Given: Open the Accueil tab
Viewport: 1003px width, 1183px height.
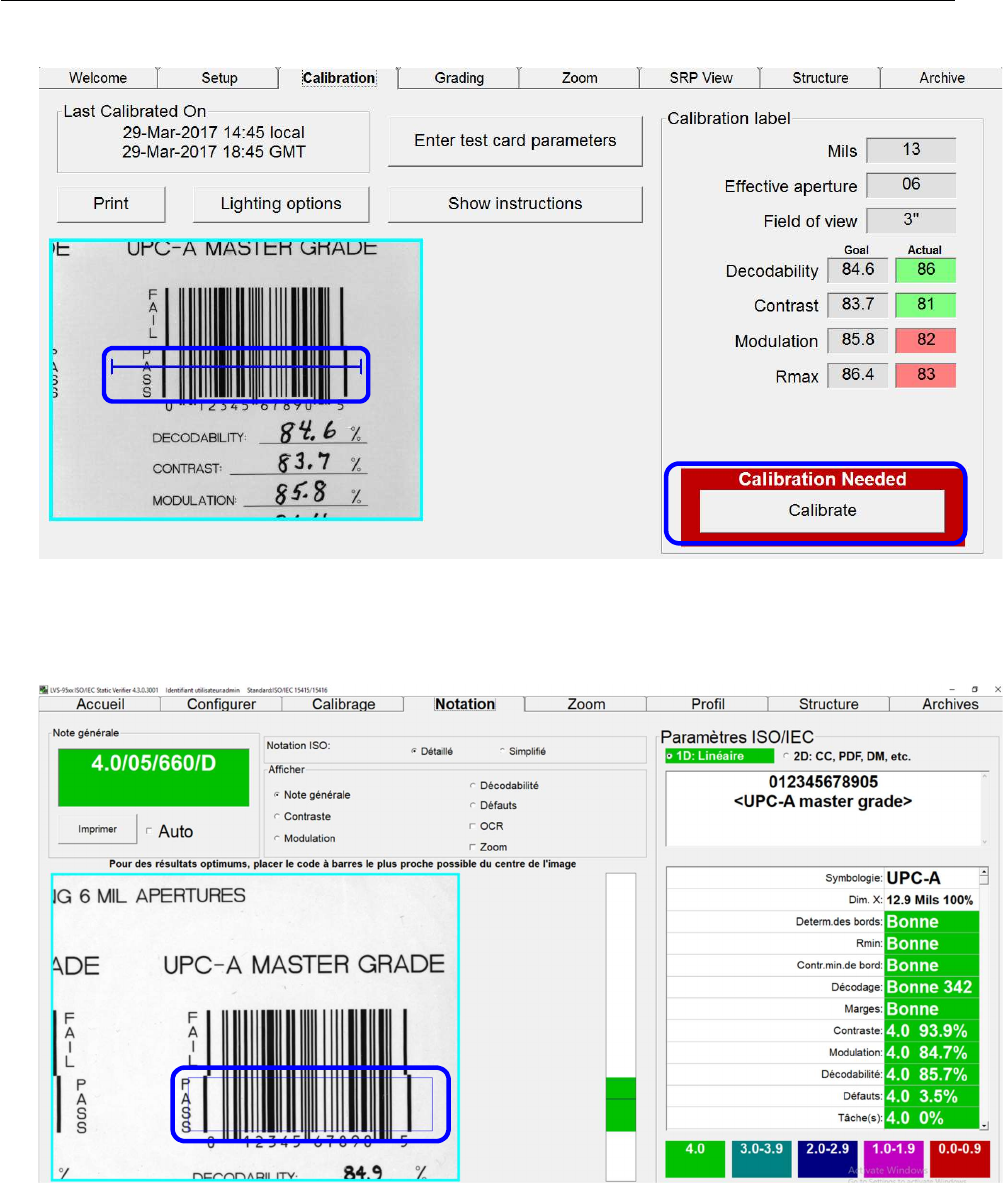Looking at the screenshot, I should click(100, 704).
